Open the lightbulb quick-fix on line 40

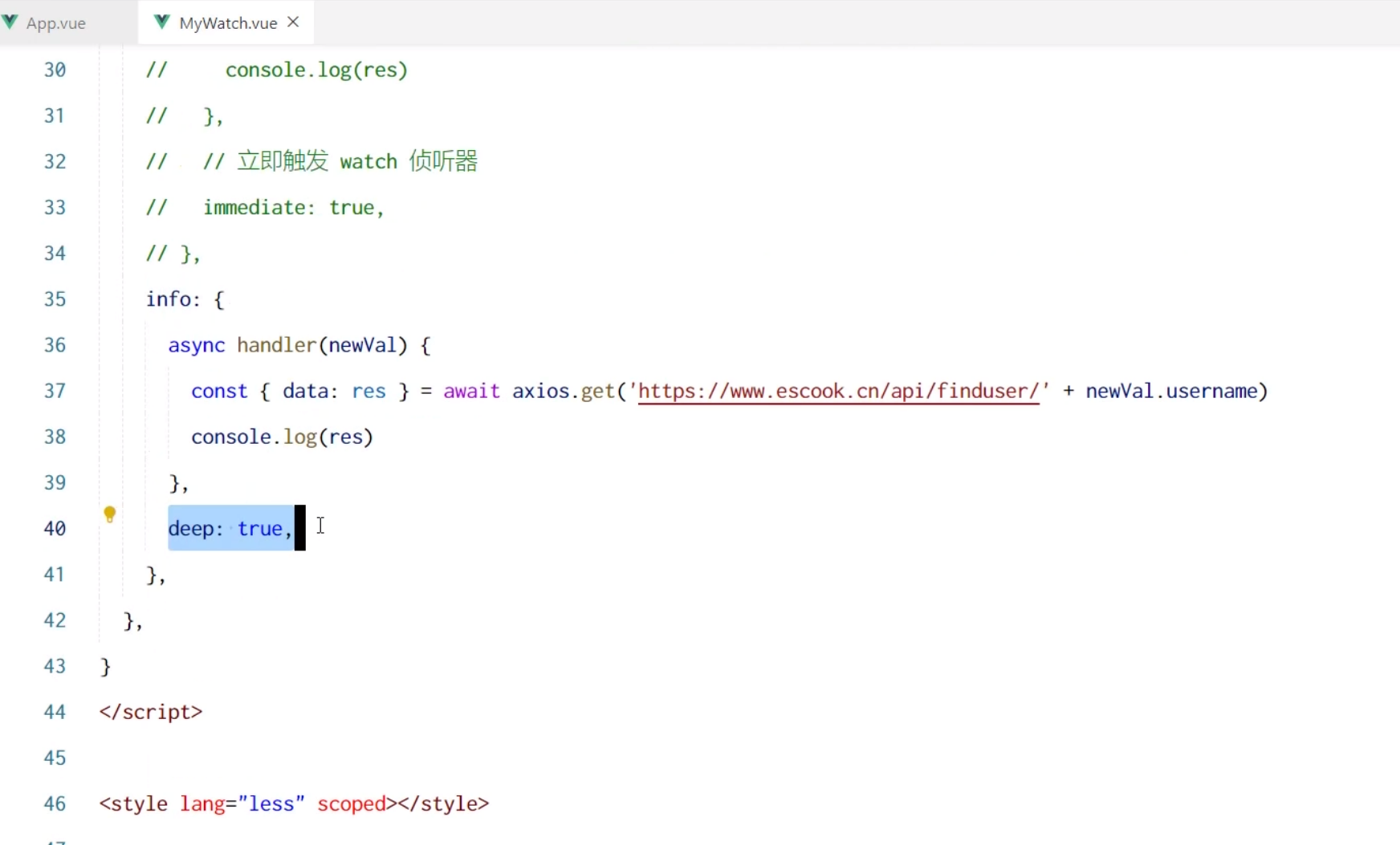click(110, 514)
